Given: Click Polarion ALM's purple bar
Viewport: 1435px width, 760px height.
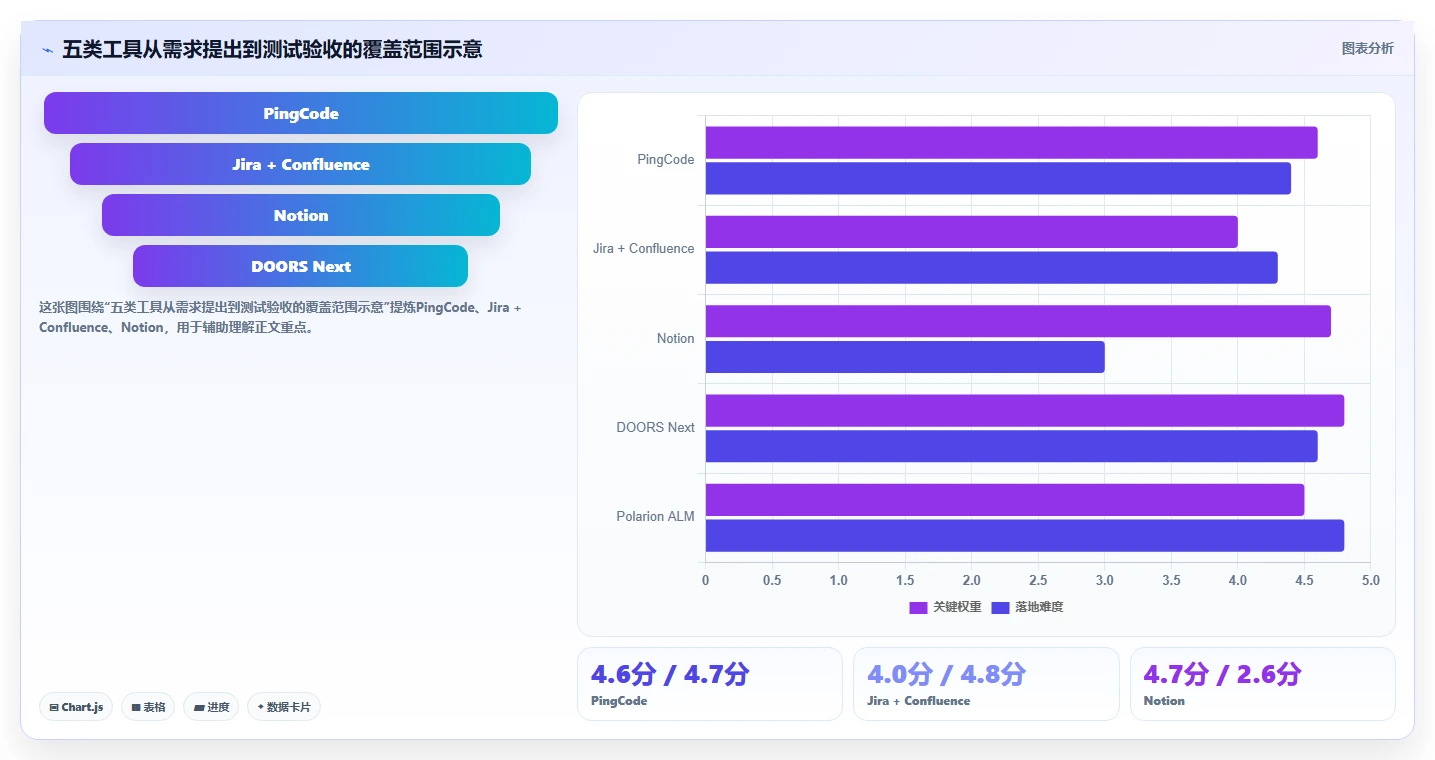Looking at the screenshot, I should click(x=1005, y=500).
